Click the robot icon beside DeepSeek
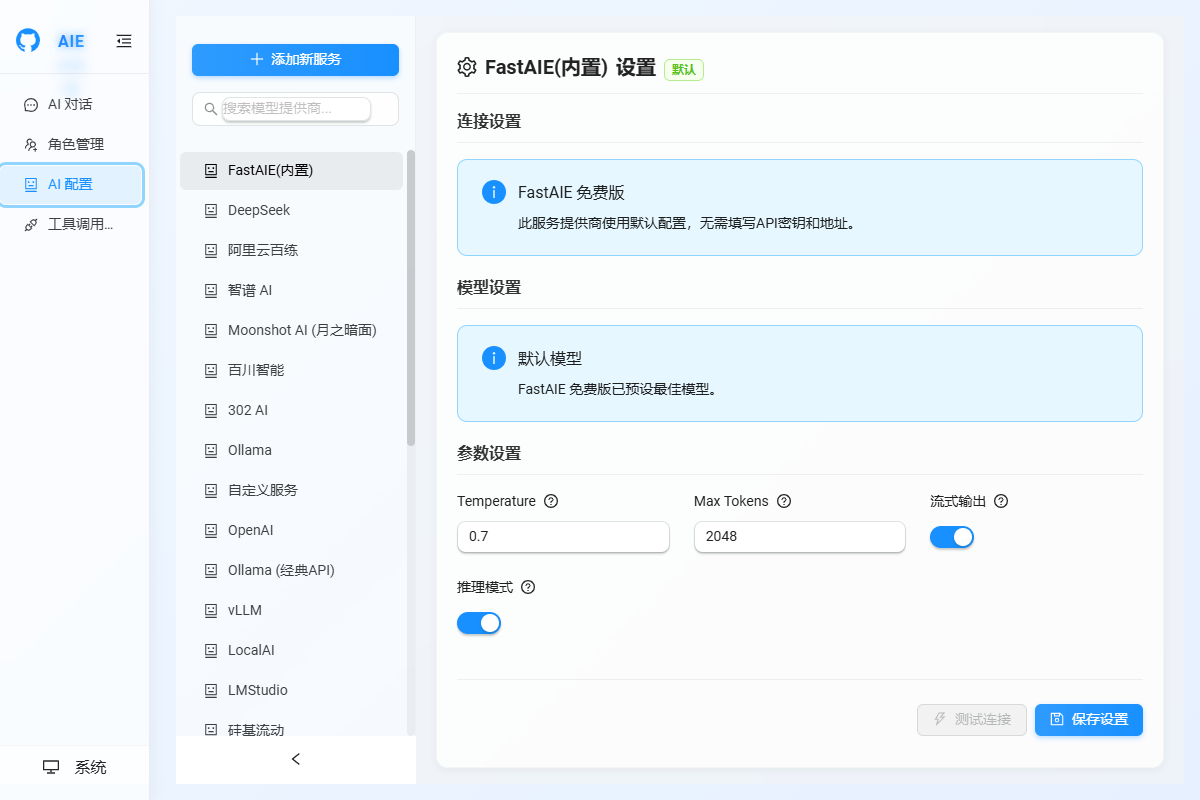This screenshot has height=800, width=1200. [x=211, y=210]
